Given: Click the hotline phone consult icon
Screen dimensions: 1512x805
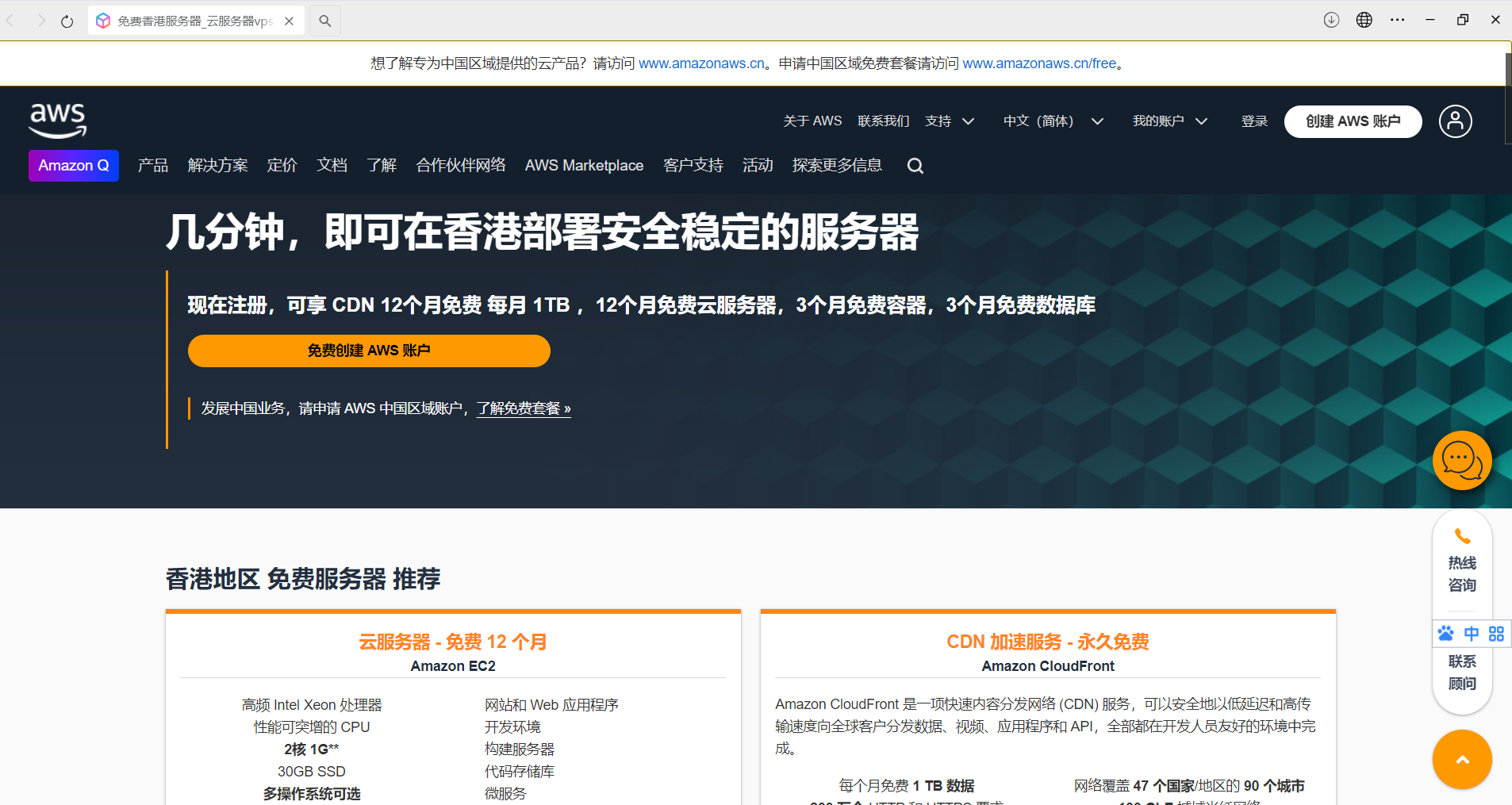Looking at the screenshot, I should [1462, 536].
